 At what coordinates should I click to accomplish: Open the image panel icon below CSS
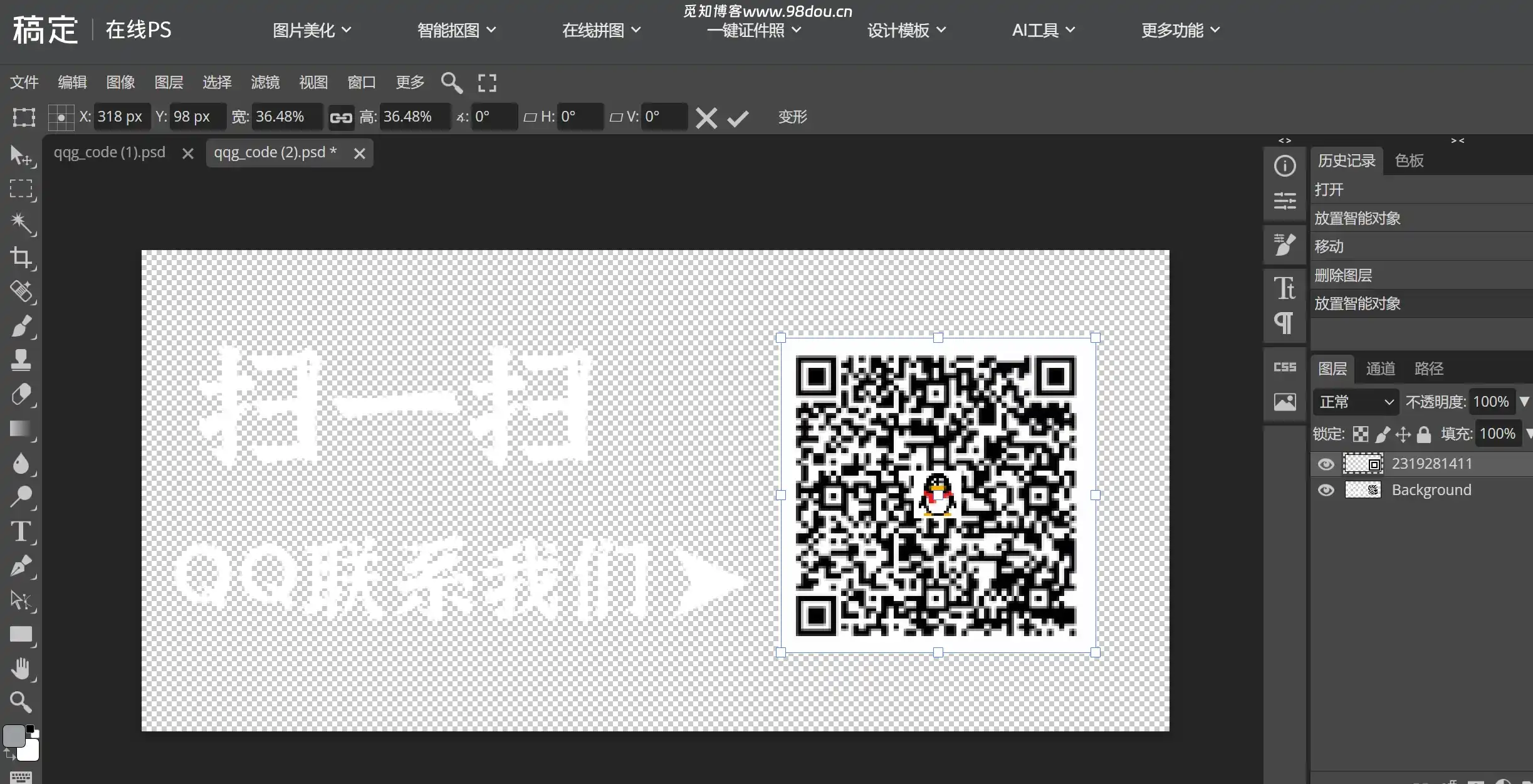(1285, 402)
